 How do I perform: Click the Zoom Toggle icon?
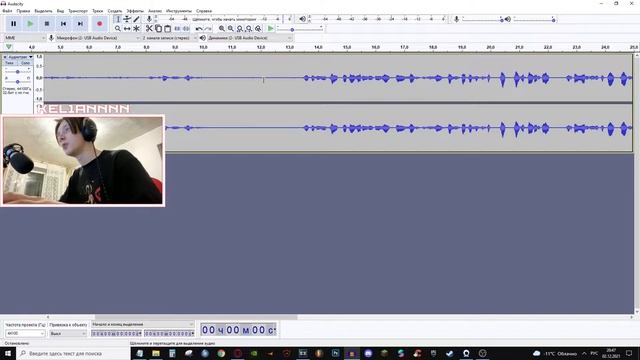point(258,29)
